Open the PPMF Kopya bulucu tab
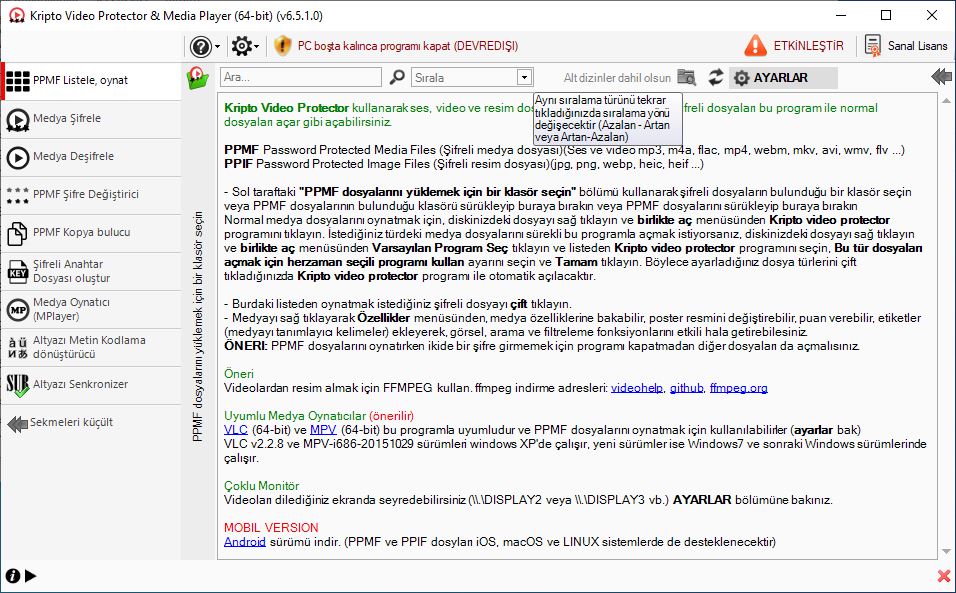This screenshot has width=956, height=593. [91, 232]
